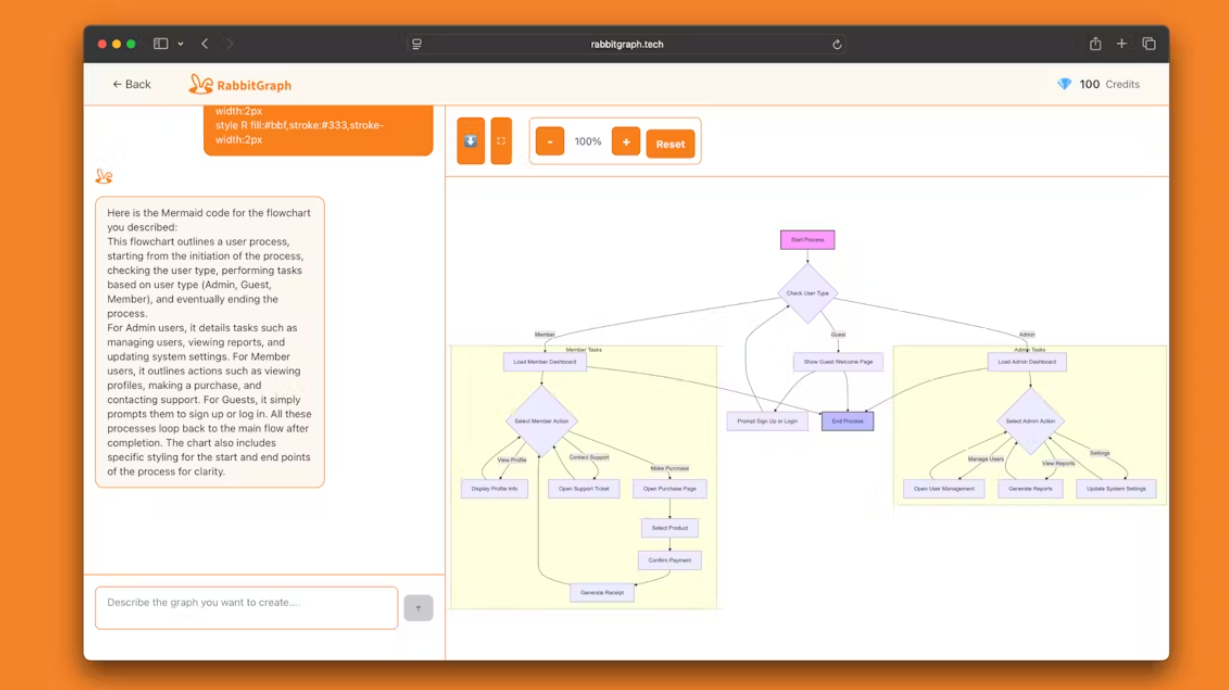Click the Back link
1229x690 pixels.
tap(130, 85)
